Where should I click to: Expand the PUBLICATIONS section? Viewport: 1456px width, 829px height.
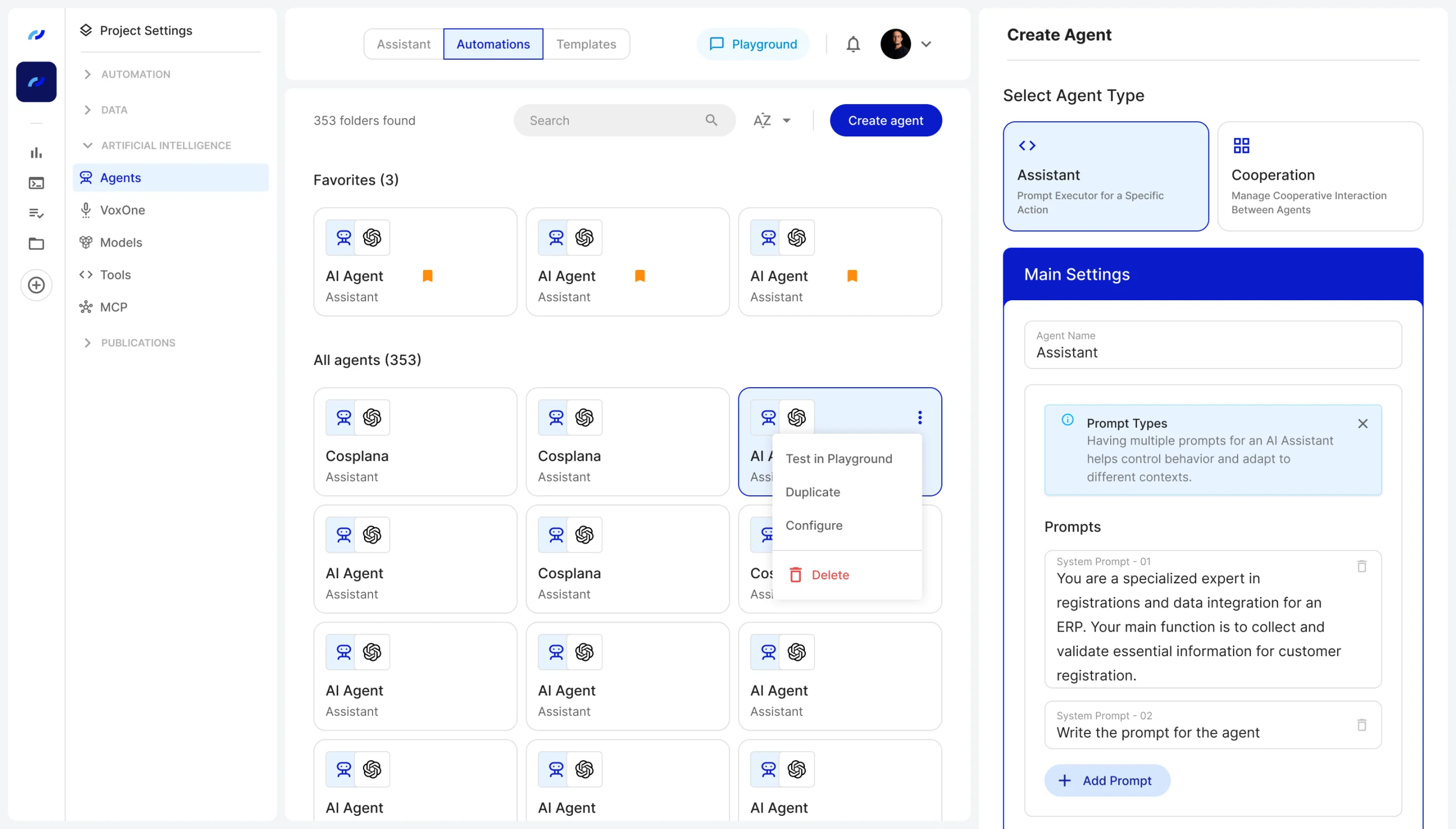(129, 343)
